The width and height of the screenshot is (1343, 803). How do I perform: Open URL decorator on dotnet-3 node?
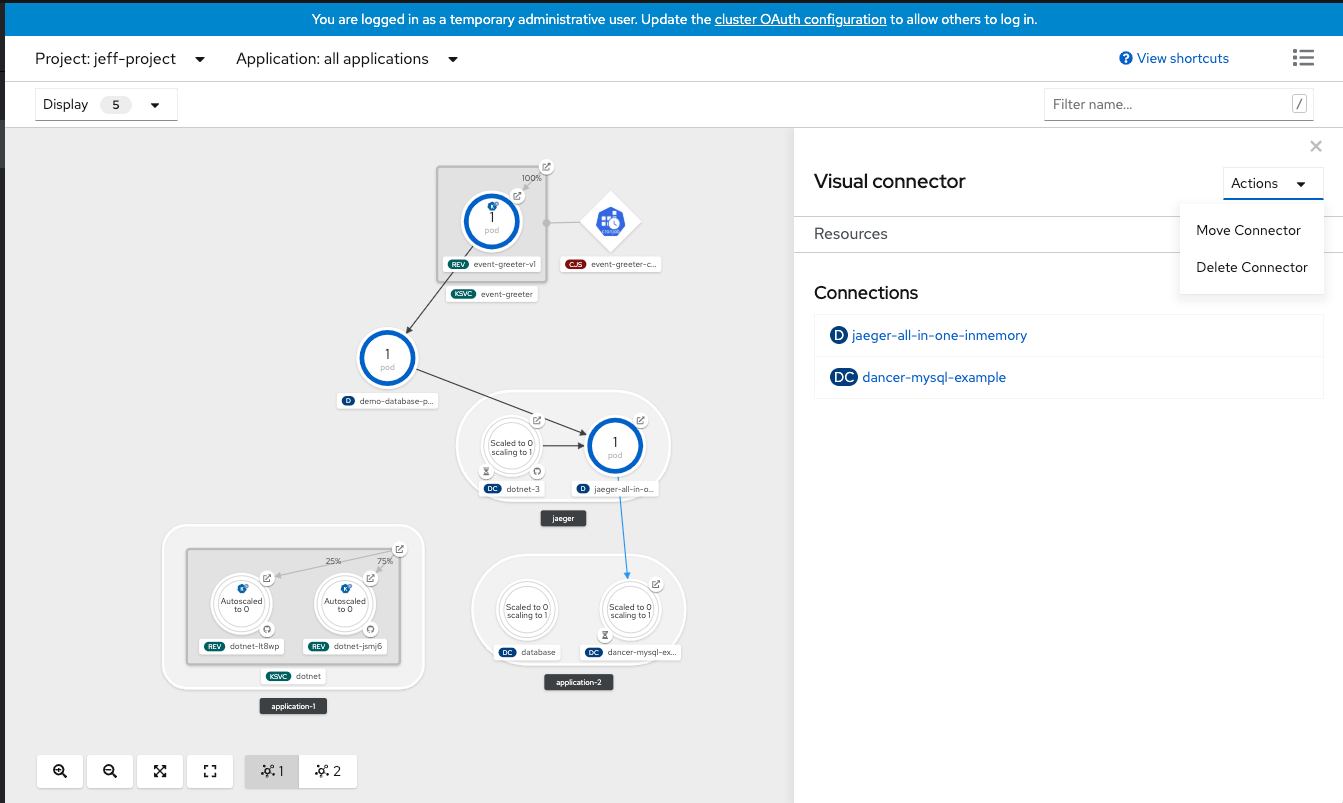click(537, 420)
